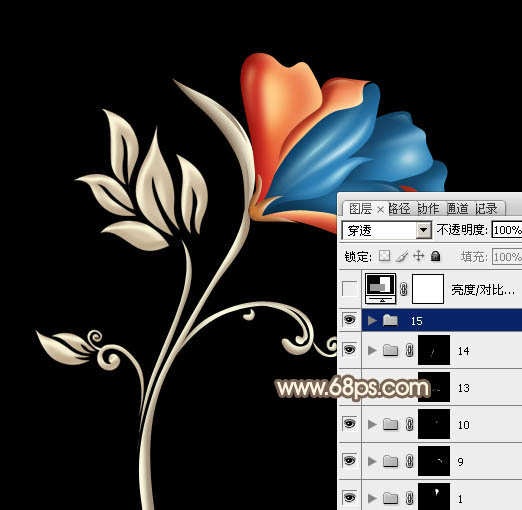
Task: Click the mask link icon of group 9
Action: [x=410, y=462]
